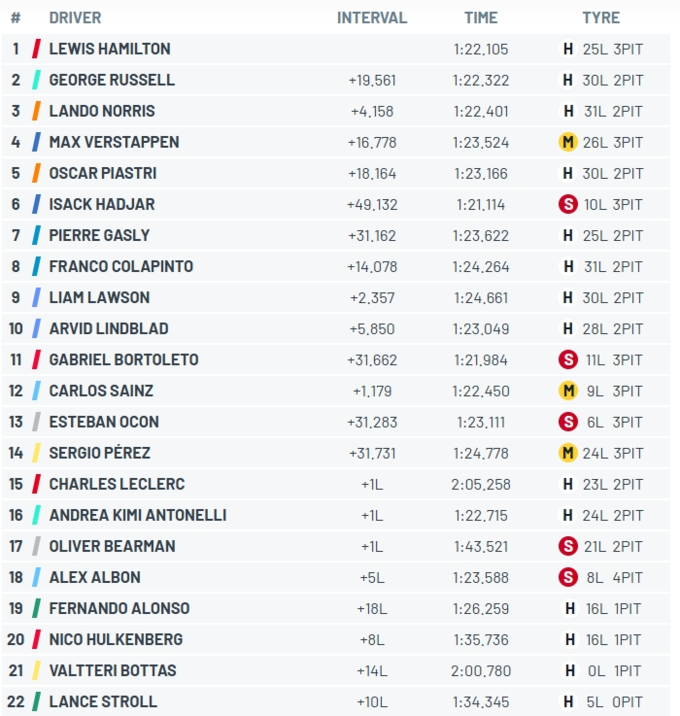Click Lewis Hamilton's hard tyre icon
This screenshot has width=680, height=716.
click(x=568, y=49)
